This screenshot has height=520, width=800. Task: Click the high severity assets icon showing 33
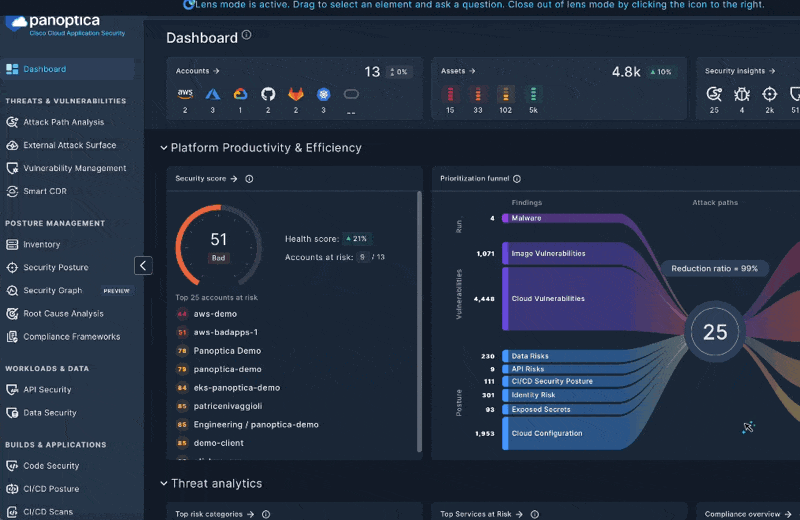(478, 94)
